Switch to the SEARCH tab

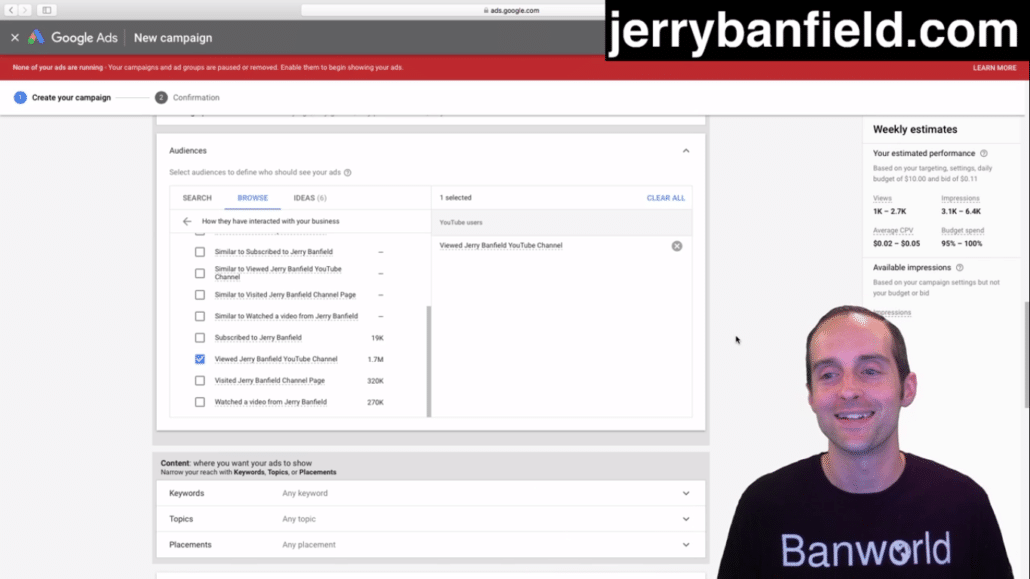pyautogui.click(x=197, y=198)
